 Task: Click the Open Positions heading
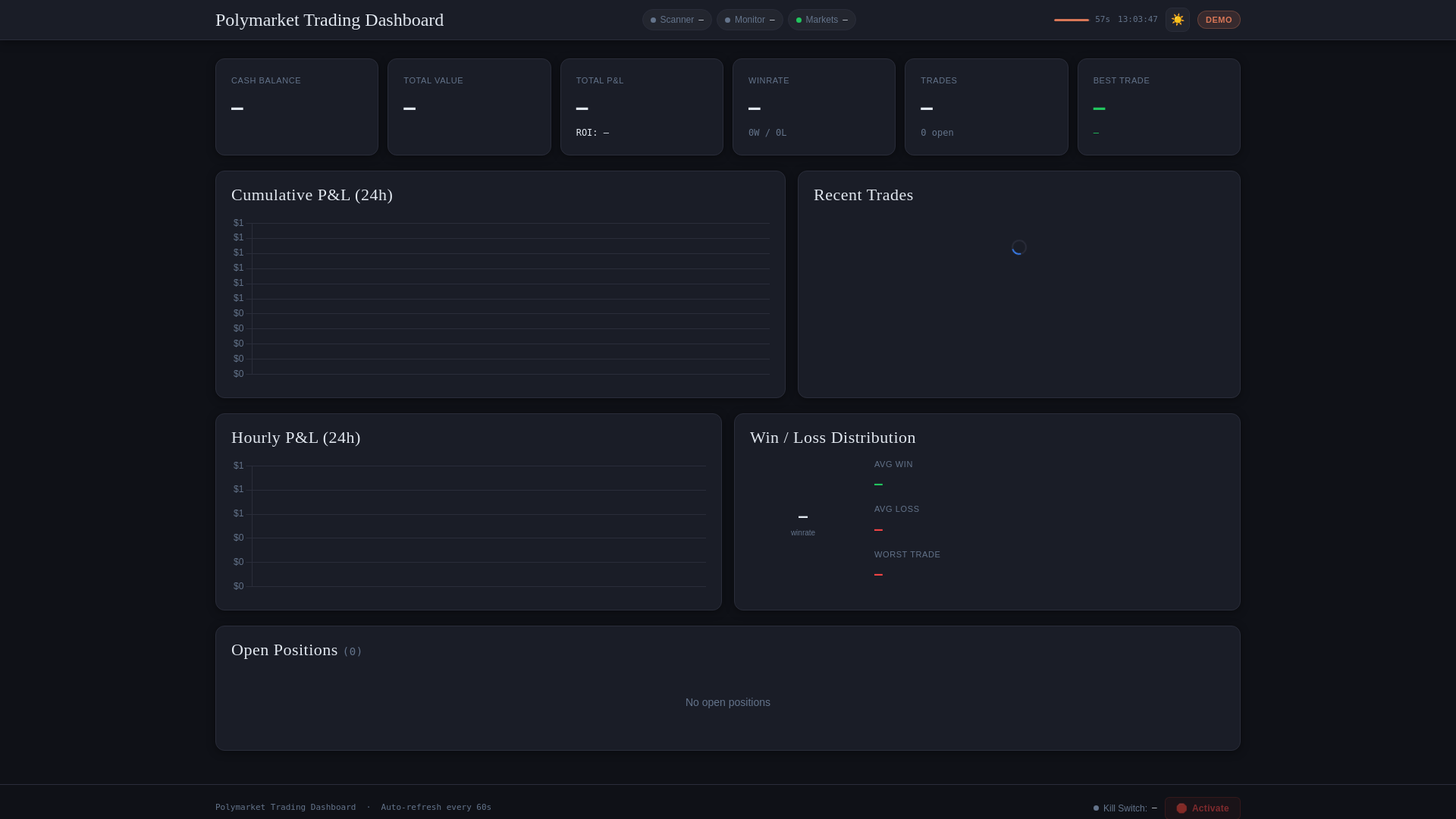(284, 650)
